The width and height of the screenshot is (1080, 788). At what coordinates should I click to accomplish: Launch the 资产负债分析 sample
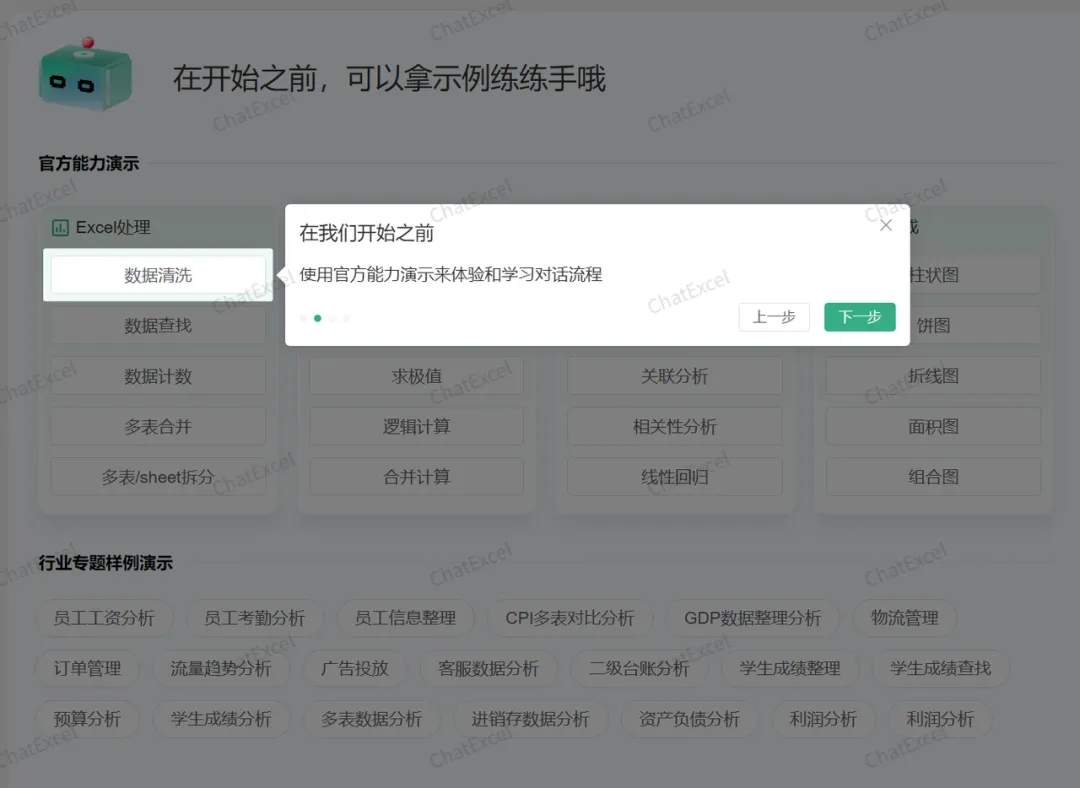tap(689, 718)
